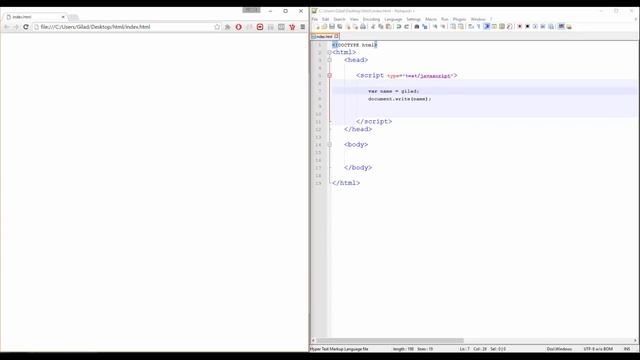Click the left arrow of horizontal scrollbar
640x360 pixels.
click(x=313, y=340)
